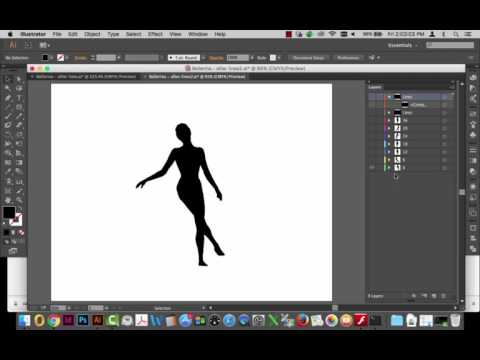
Task: Select the Direct Selection tool
Action: tap(19, 79)
